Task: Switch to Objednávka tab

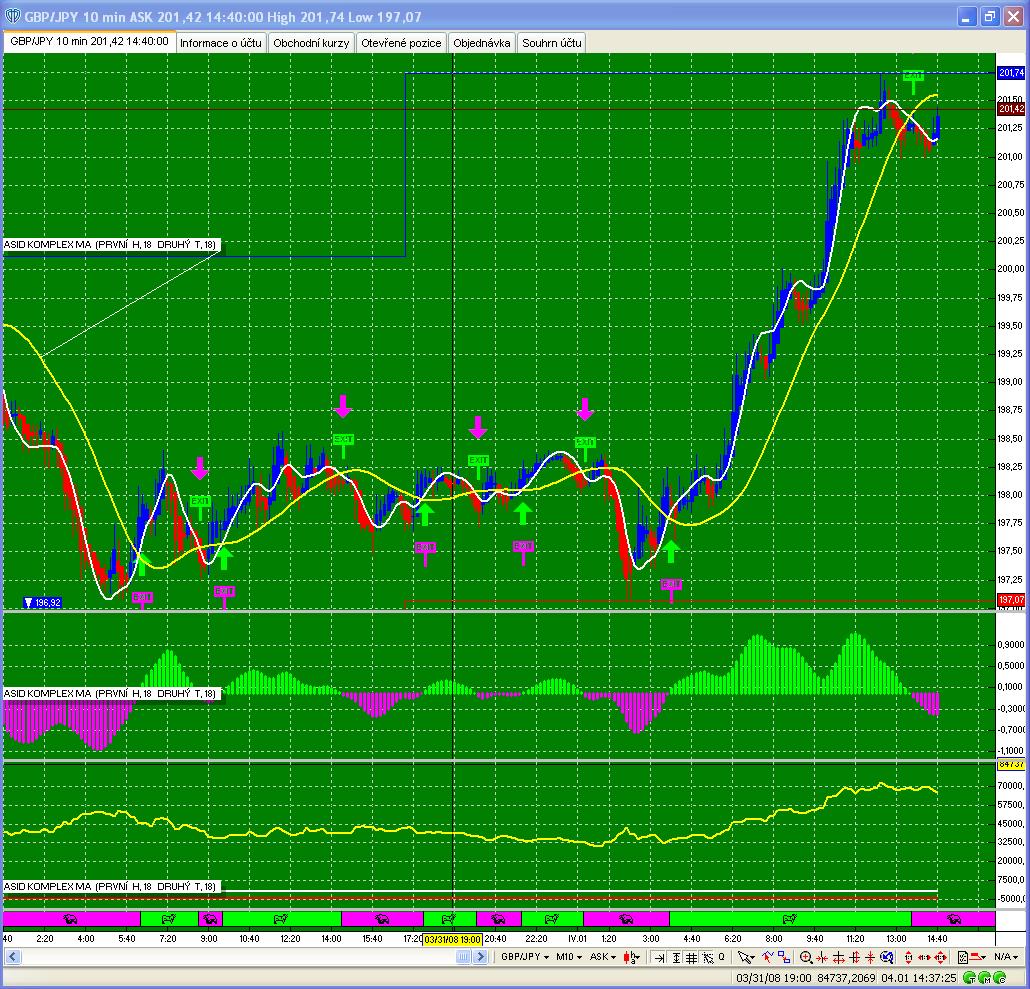Action: pyautogui.click(x=481, y=43)
